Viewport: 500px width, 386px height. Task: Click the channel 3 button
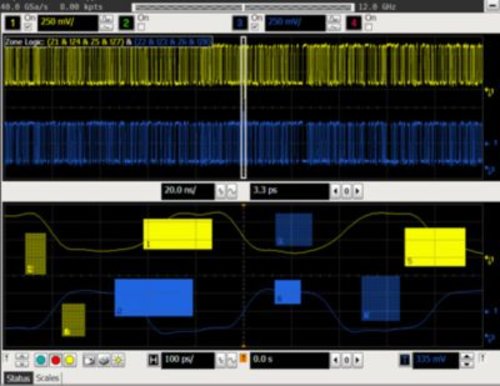coord(240,23)
